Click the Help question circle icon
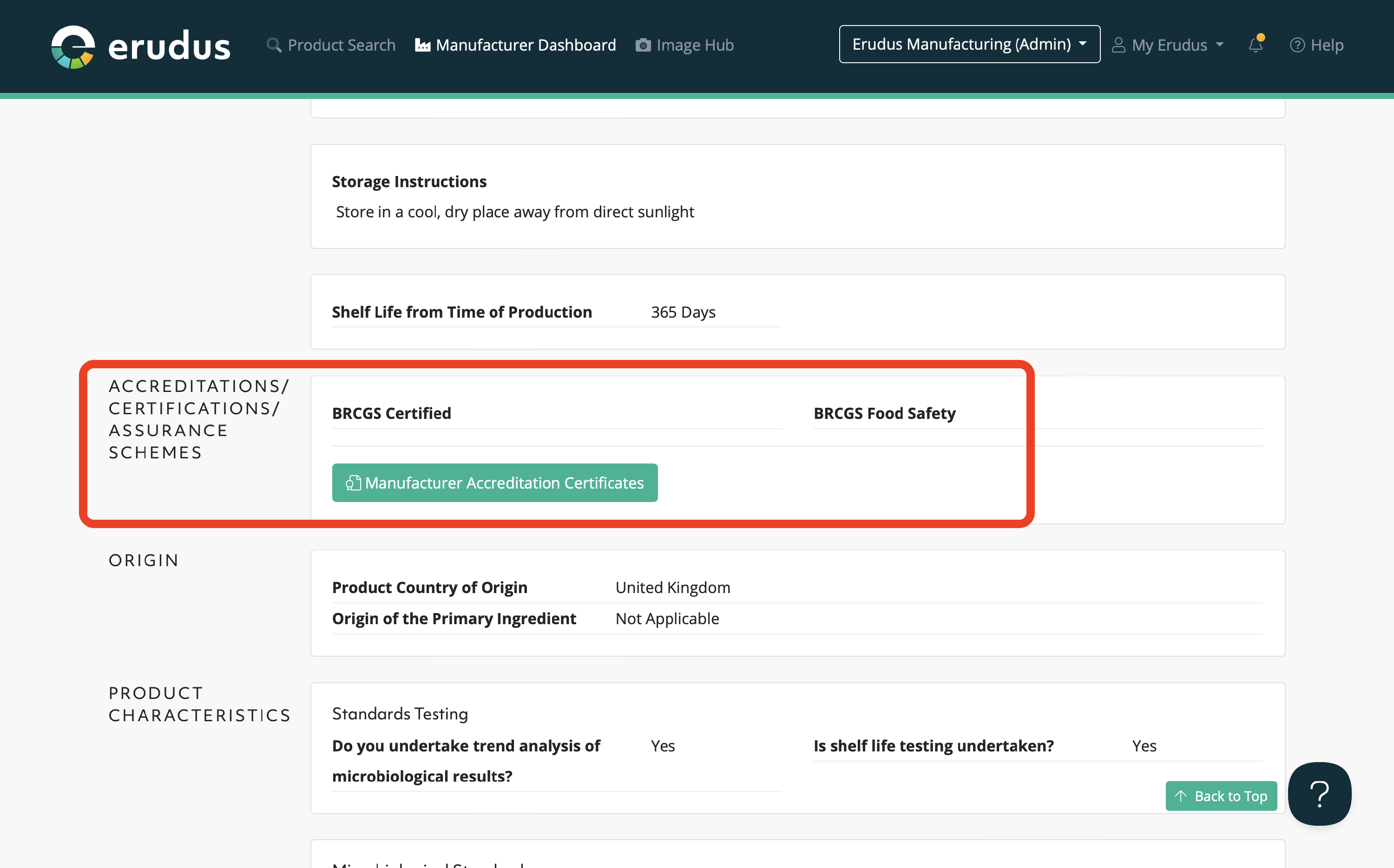 click(x=1297, y=45)
